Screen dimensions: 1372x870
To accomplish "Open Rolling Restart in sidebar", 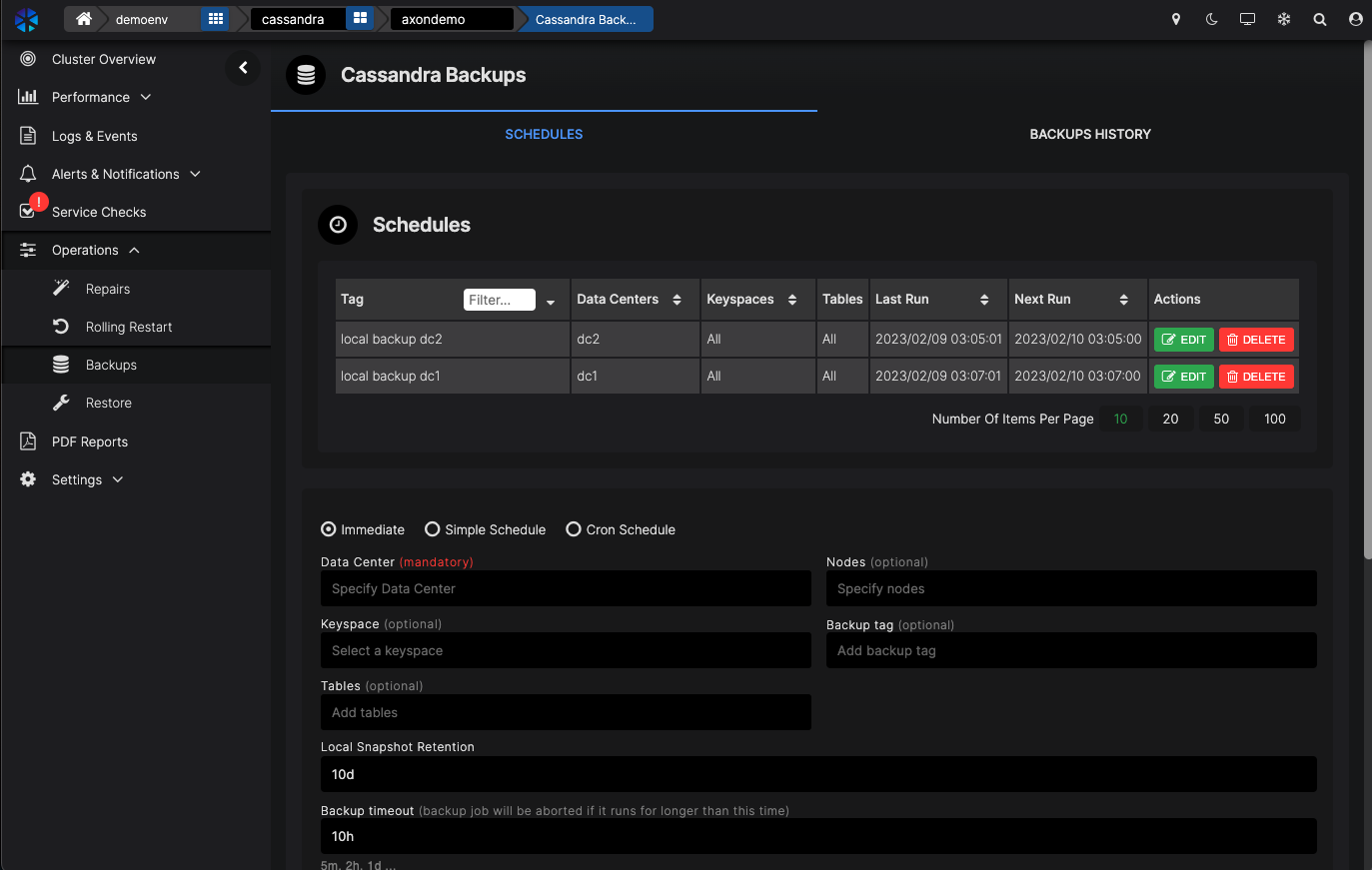I will [x=129, y=327].
